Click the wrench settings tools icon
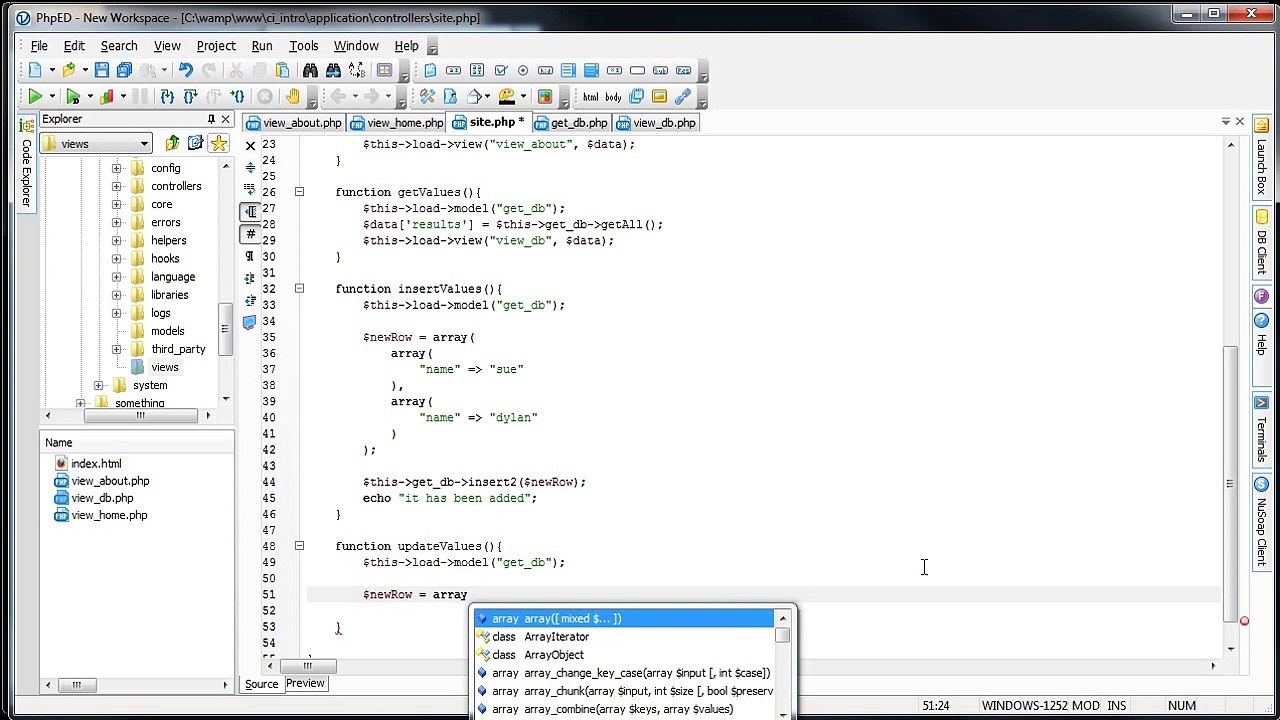 point(427,96)
